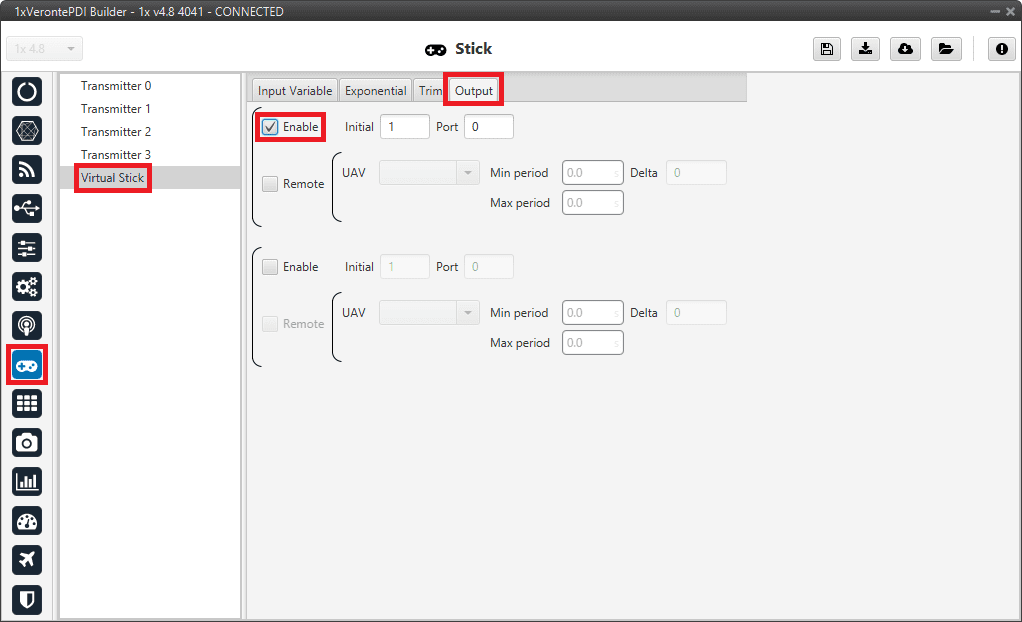Open the gears settings sidebar icon

point(27,287)
